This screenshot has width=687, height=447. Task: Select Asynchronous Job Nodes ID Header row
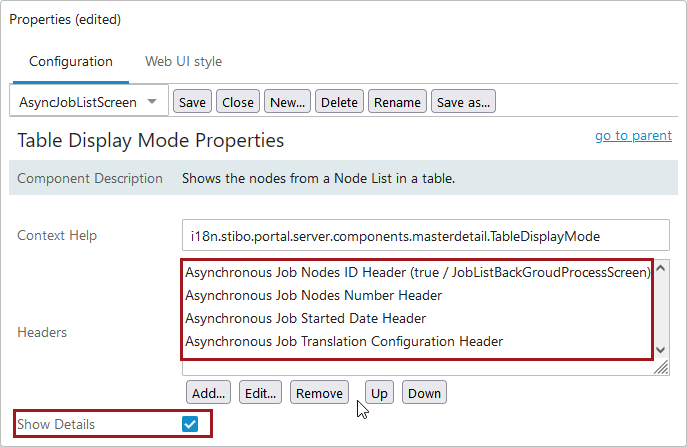tap(418, 273)
